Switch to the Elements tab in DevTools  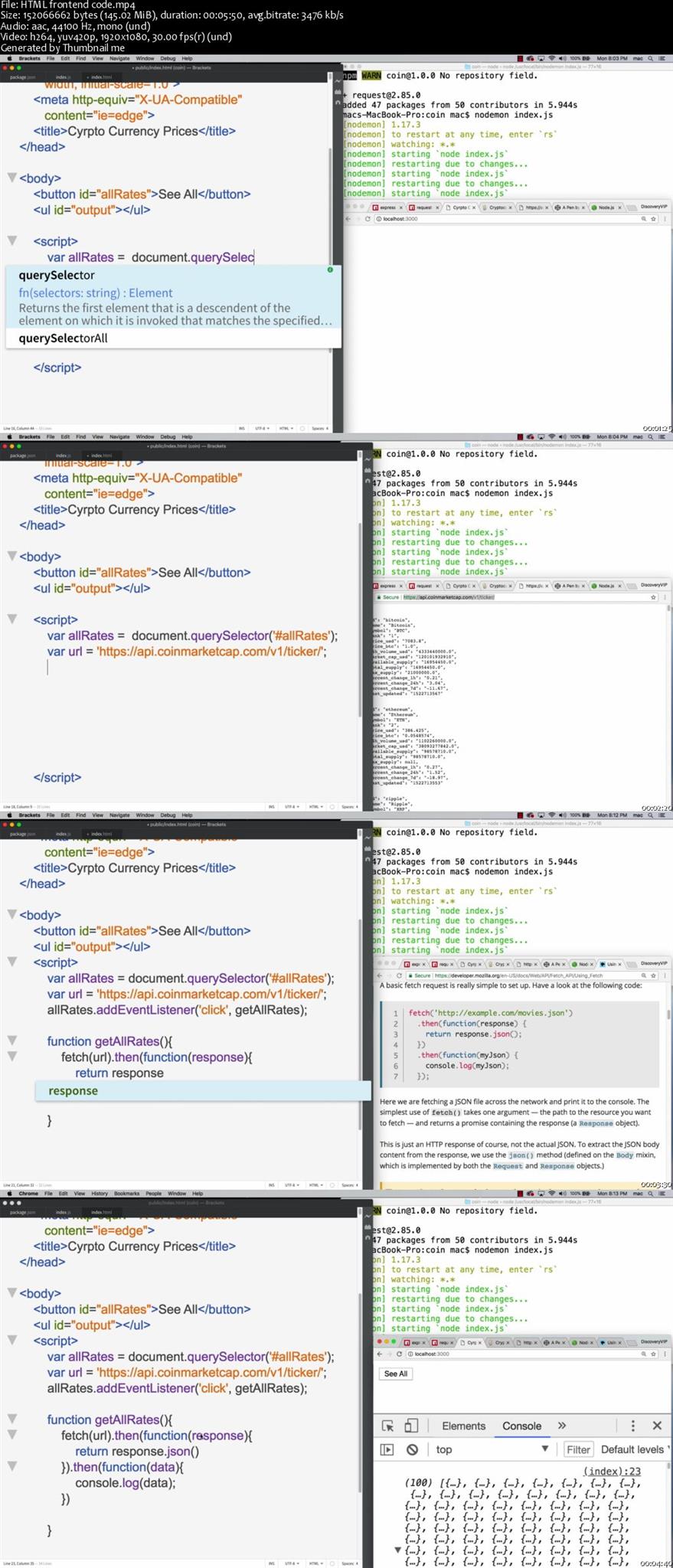463,1426
